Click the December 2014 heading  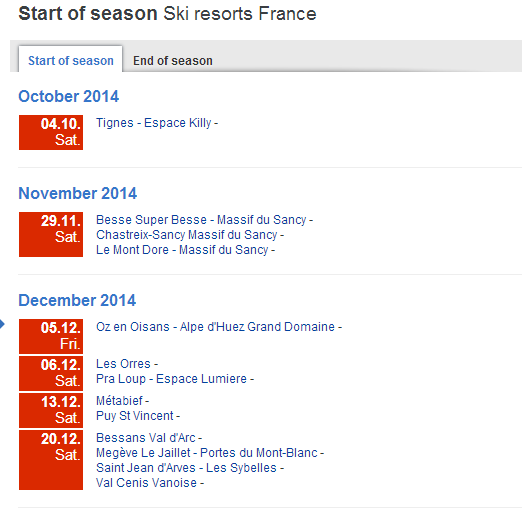click(x=77, y=300)
